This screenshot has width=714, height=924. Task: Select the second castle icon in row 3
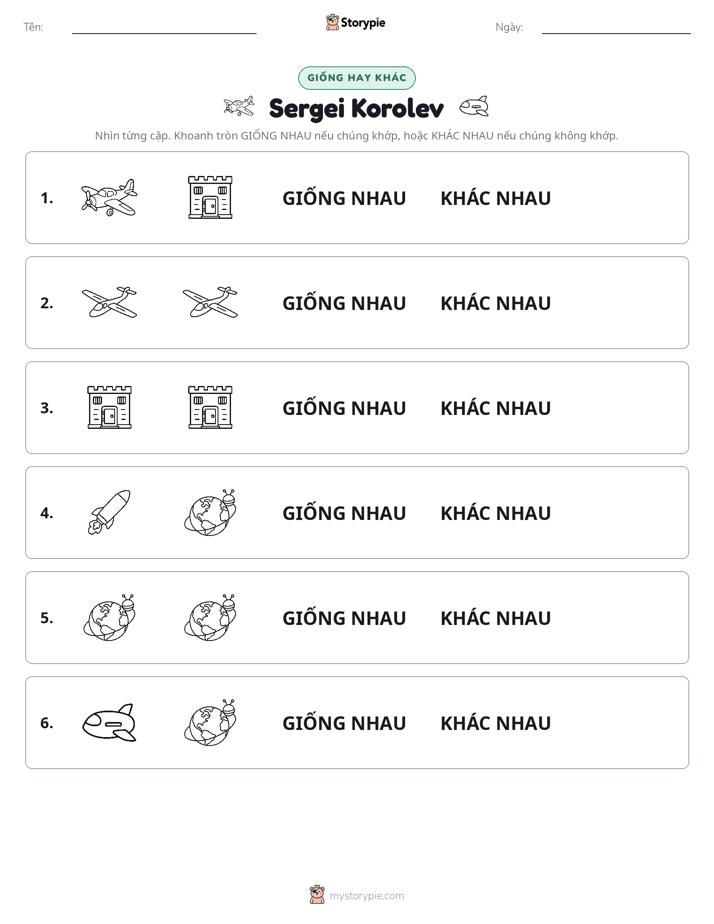[x=210, y=407]
